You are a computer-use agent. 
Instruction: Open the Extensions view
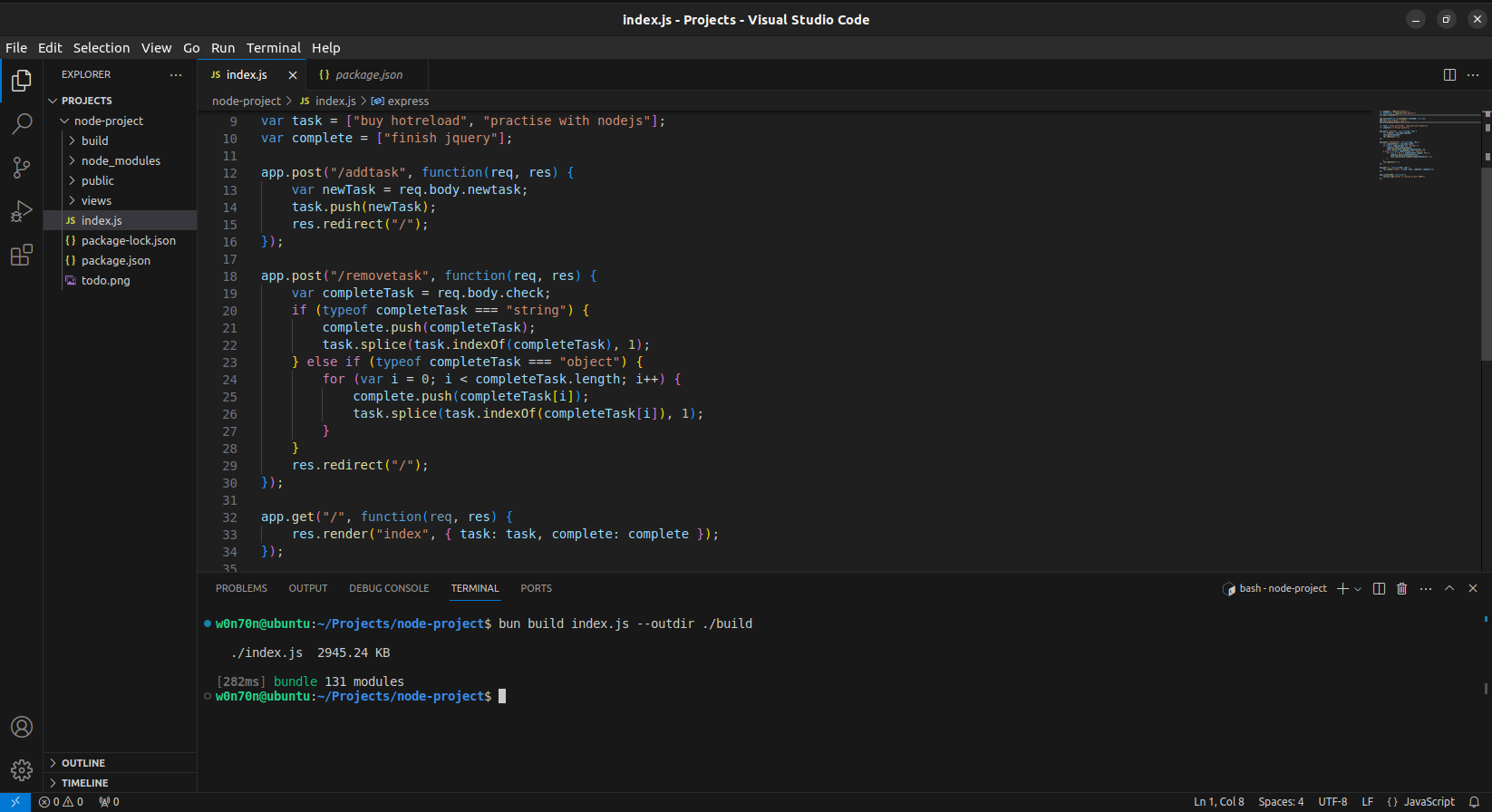pos(22,256)
